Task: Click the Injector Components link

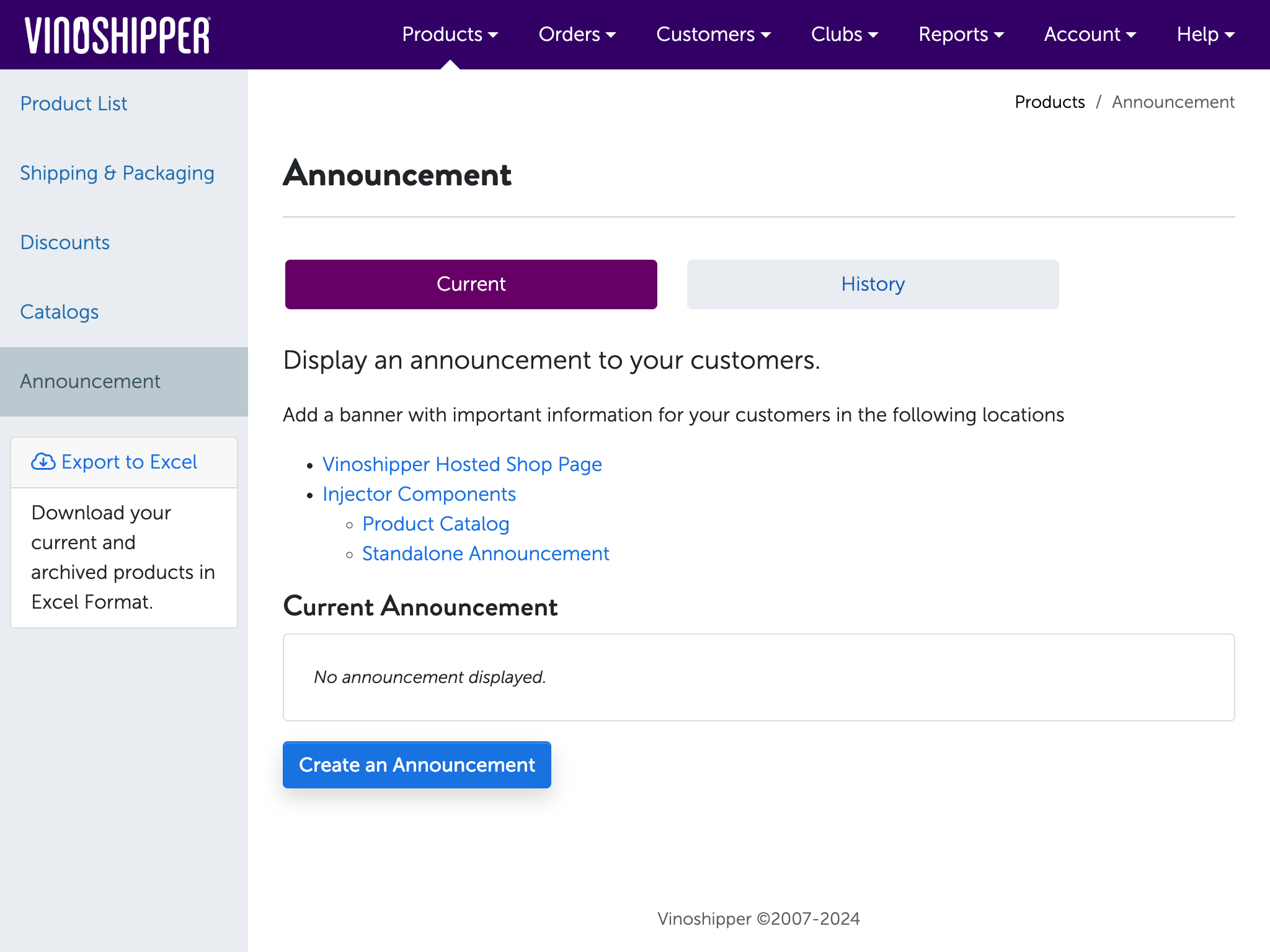Action: [419, 494]
